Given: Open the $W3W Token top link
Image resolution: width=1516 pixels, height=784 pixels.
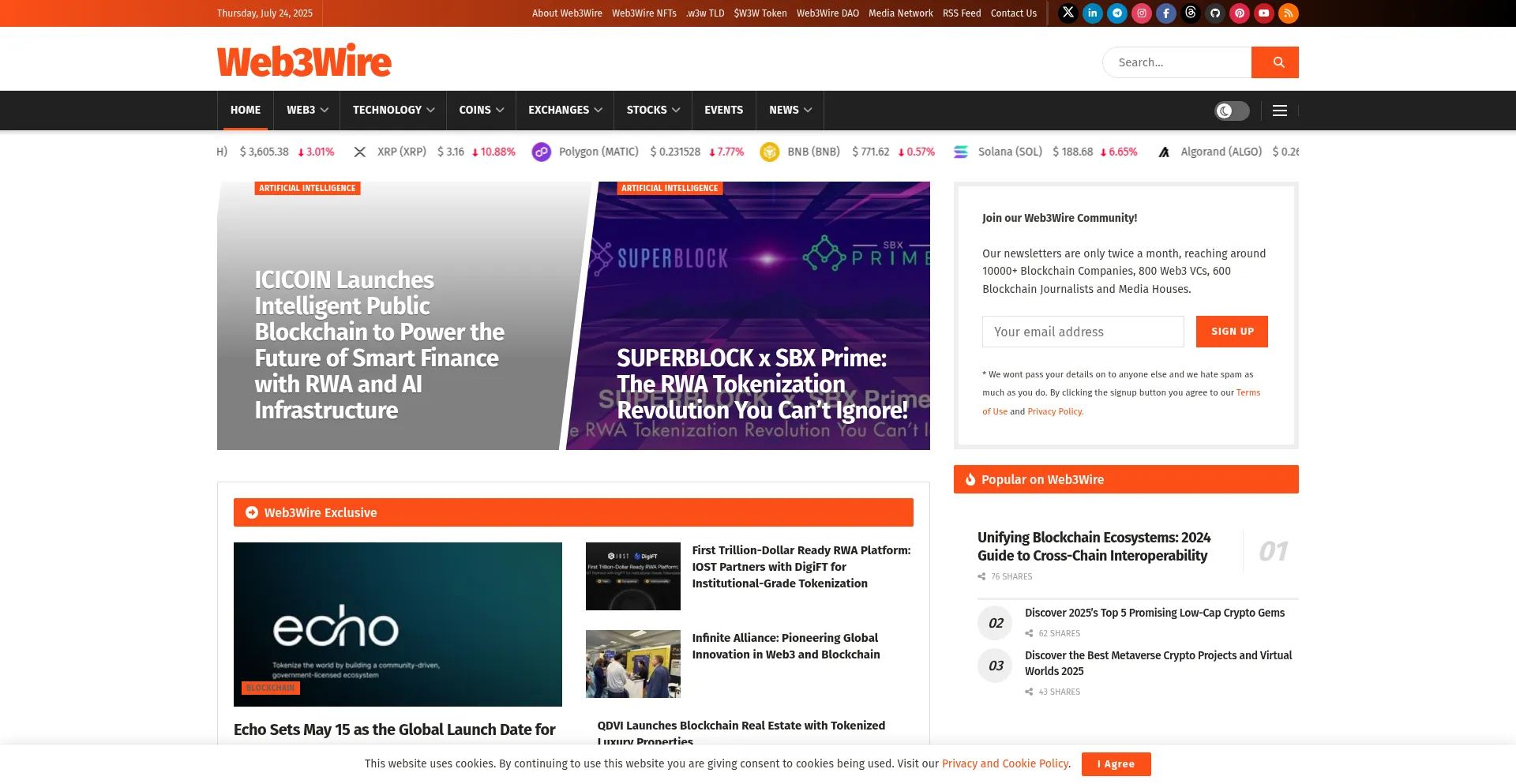Looking at the screenshot, I should 760,13.
